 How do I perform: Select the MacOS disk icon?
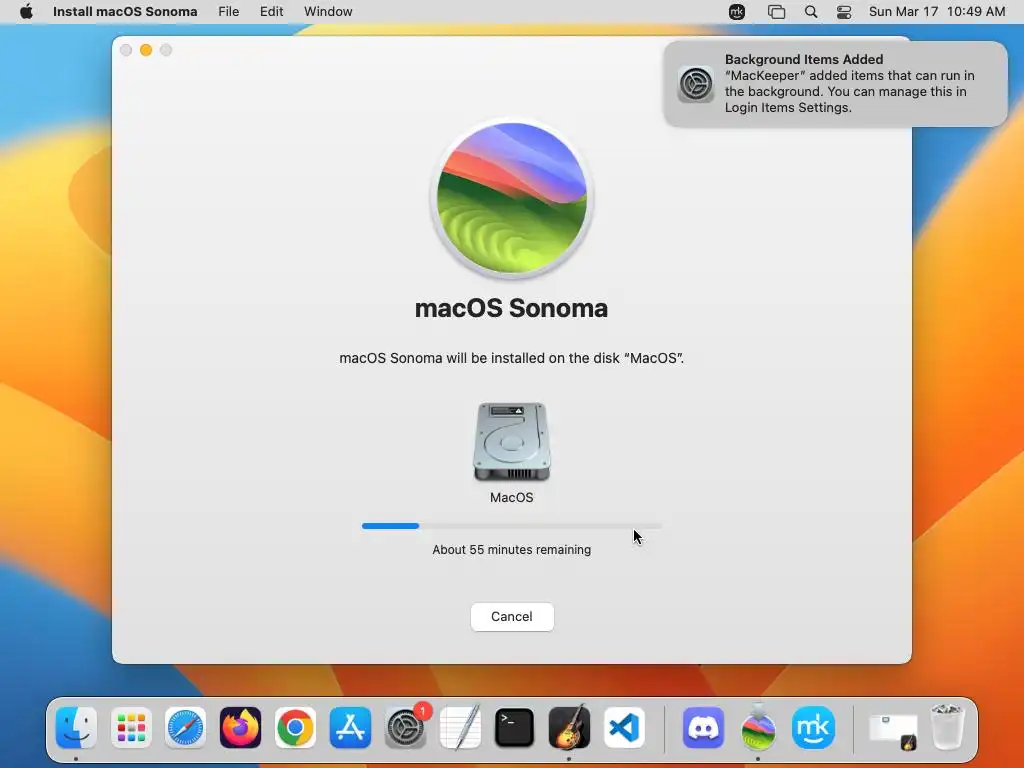[511, 442]
